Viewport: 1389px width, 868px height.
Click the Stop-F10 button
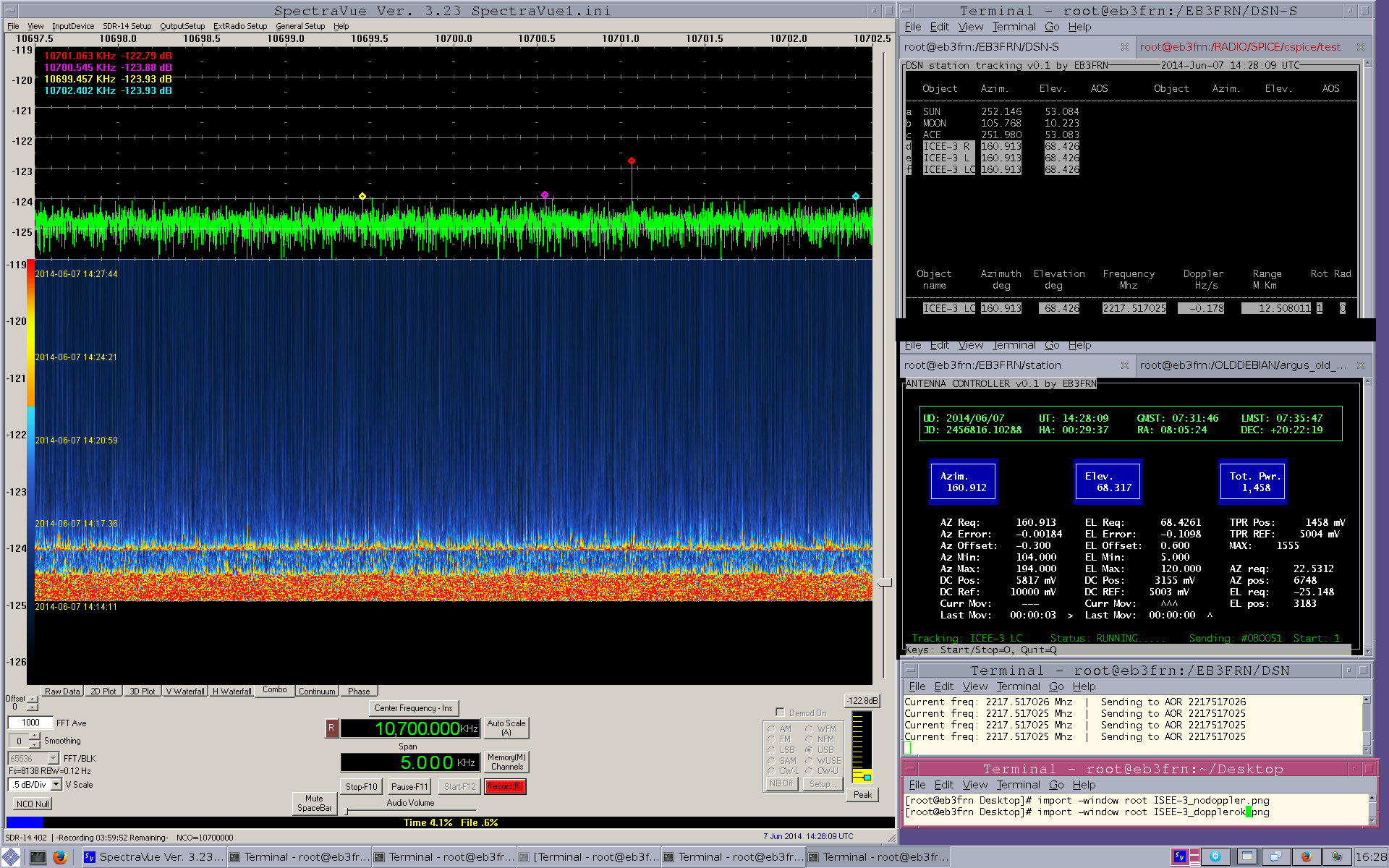coord(361,787)
